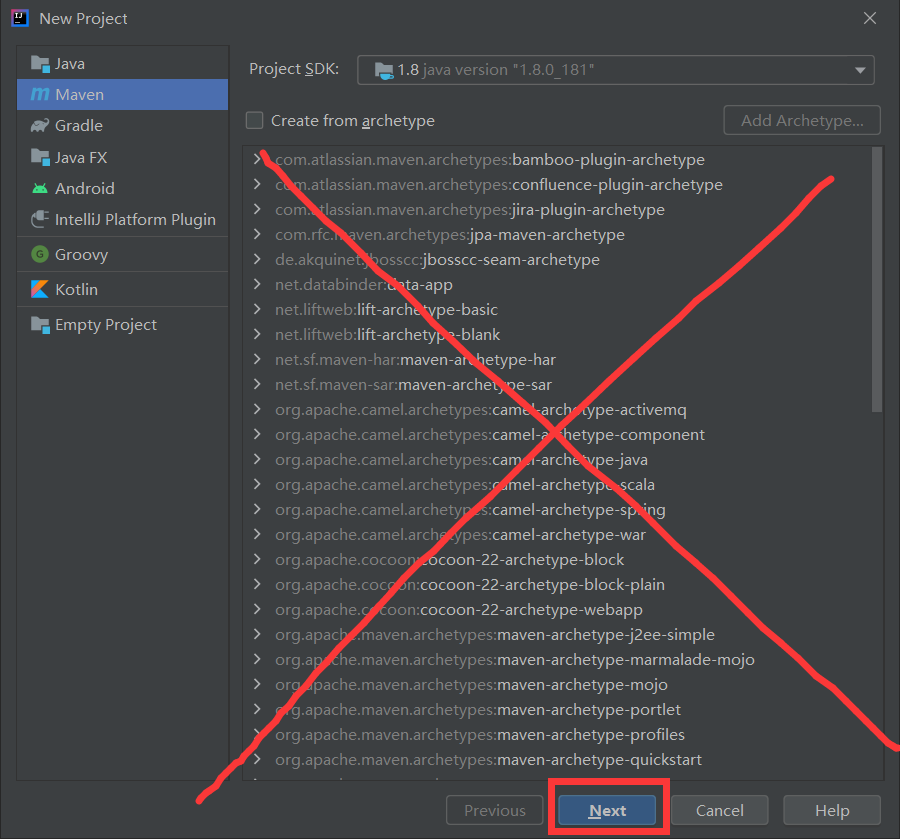Image resolution: width=900 pixels, height=839 pixels.
Task: Choose Java FX project type
Action: click(122, 157)
